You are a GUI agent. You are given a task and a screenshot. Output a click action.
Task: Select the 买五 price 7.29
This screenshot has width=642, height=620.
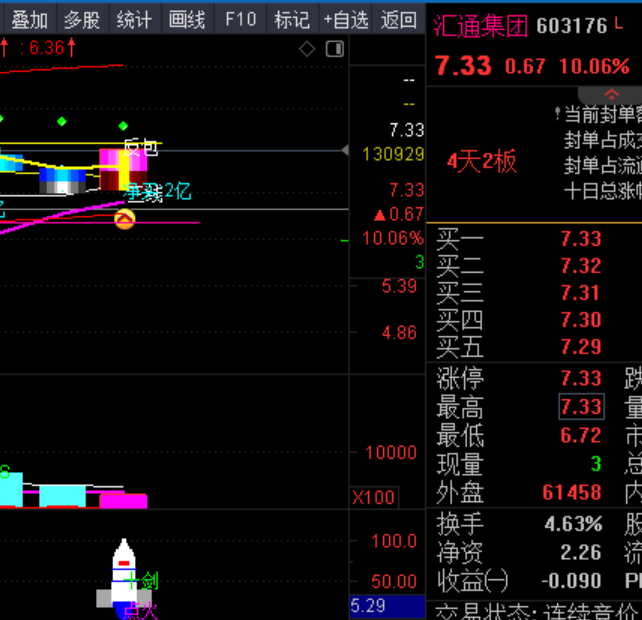pyautogui.click(x=581, y=347)
